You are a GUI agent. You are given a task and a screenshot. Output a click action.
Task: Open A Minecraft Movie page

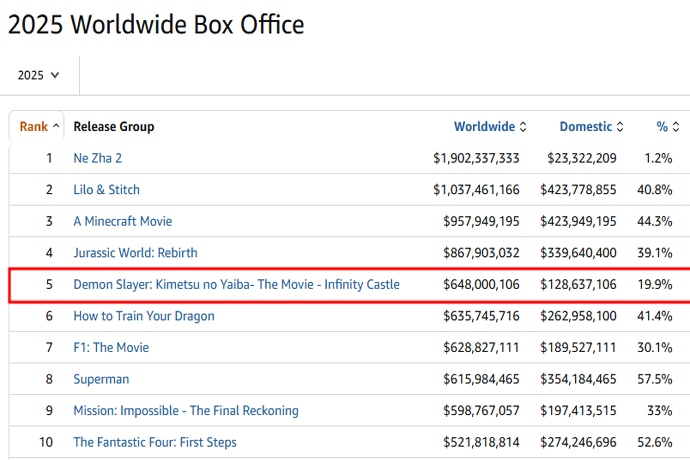click(x=122, y=221)
